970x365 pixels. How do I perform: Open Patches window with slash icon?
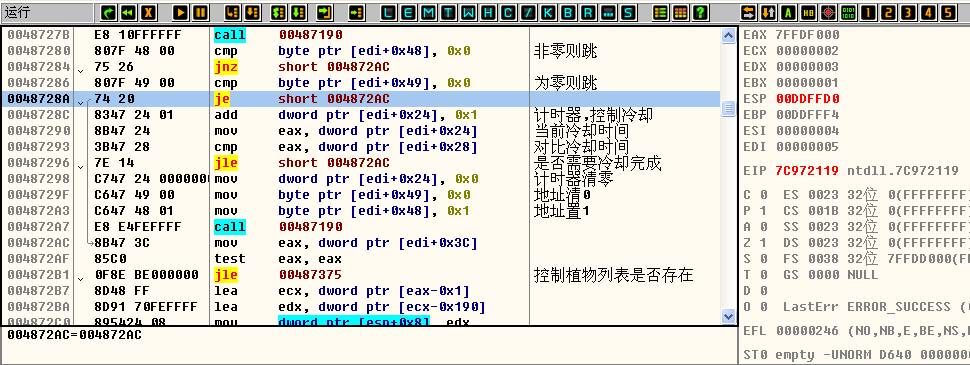(528, 12)
